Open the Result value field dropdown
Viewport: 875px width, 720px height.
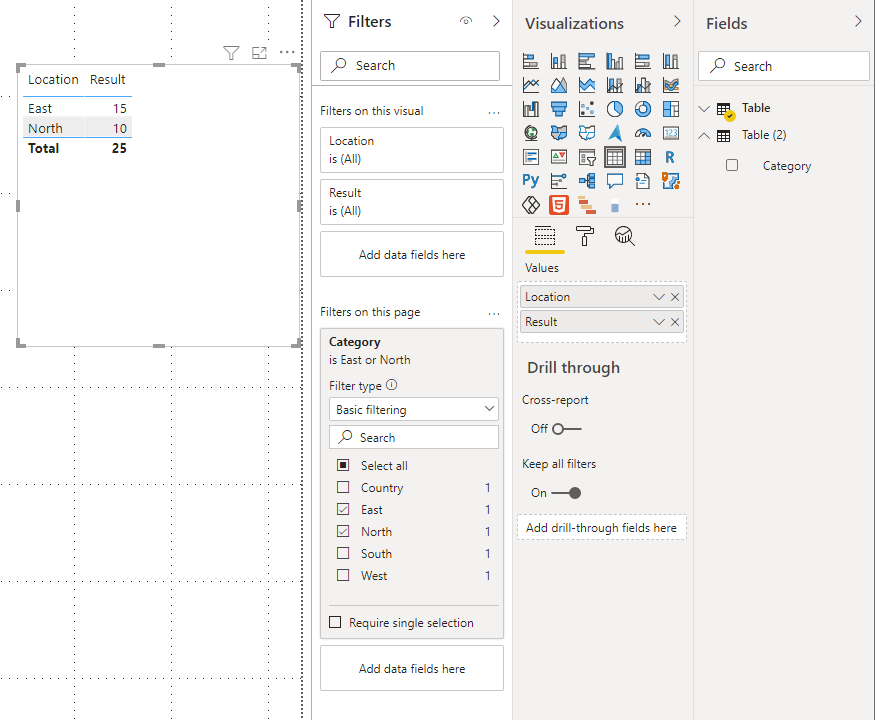pyautogui.click(x=658, y=322)
